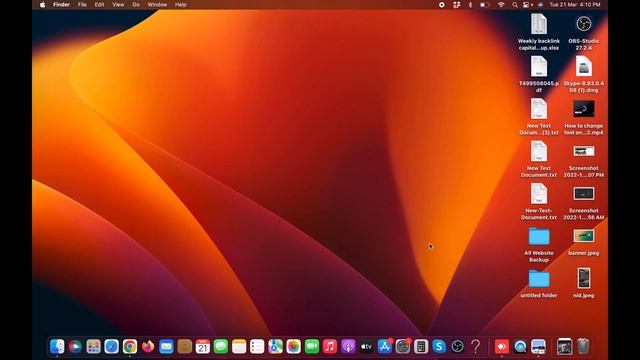
Task: Select the T499508045.pdf file
Action: [x=539, y=74]
